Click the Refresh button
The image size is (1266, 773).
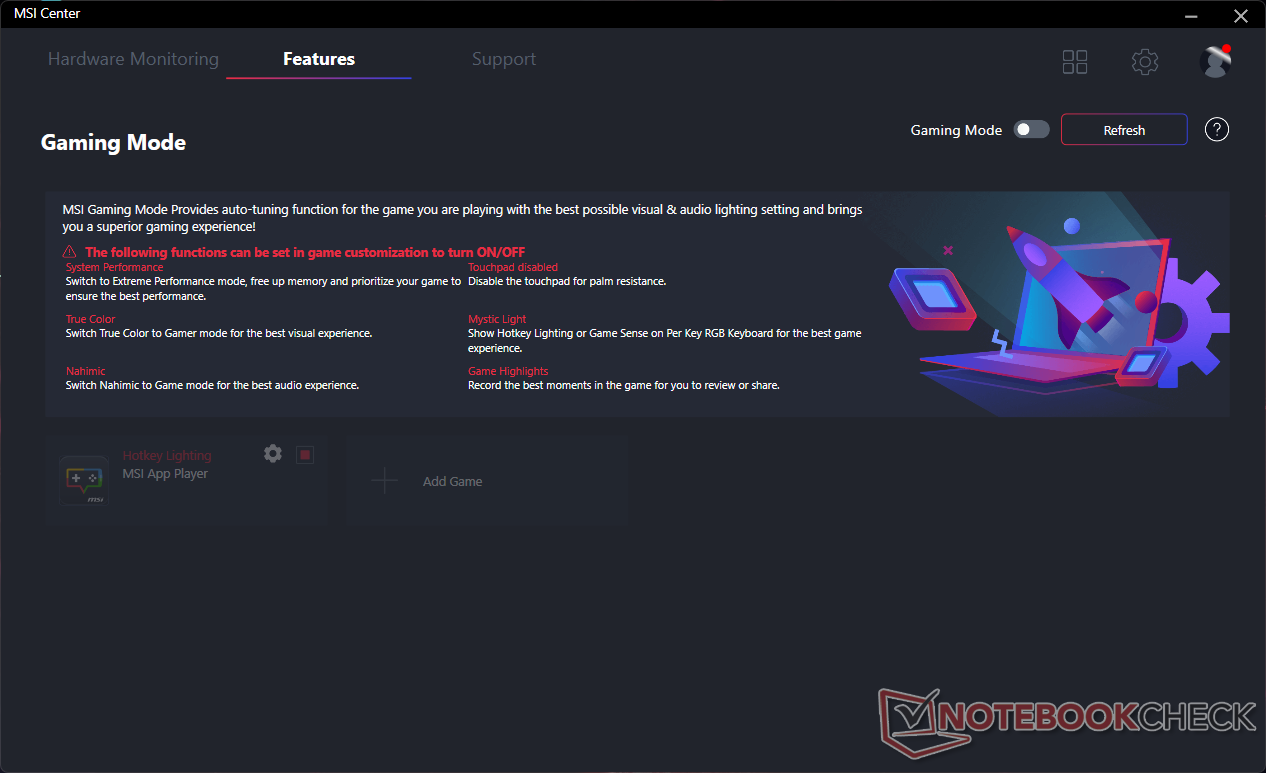tap(1124, 130)
